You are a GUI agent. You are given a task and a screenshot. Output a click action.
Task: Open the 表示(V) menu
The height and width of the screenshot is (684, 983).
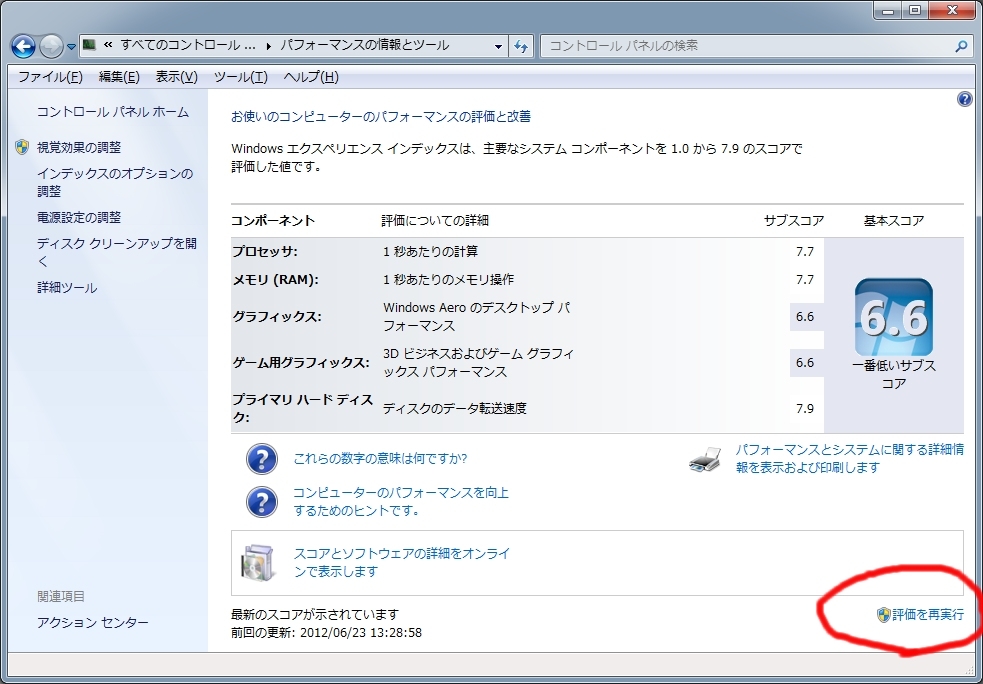pos(176,77)
